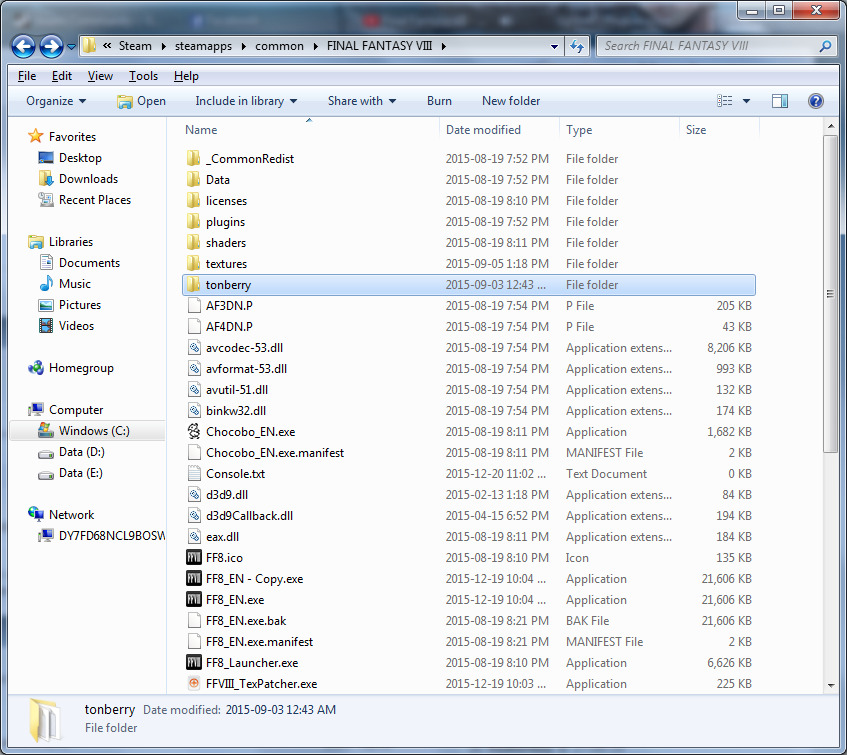
Task: Select the FF8_EN - Copy.exe icon
Action: 193,578
